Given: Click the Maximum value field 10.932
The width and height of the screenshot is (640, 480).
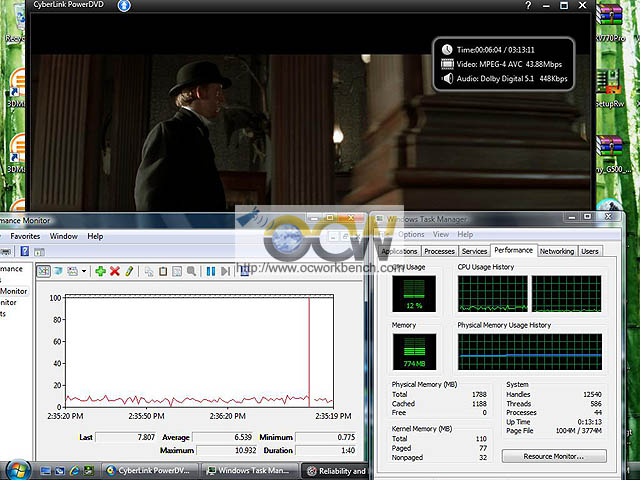Looking at the screenshot, I should (227, 450).
